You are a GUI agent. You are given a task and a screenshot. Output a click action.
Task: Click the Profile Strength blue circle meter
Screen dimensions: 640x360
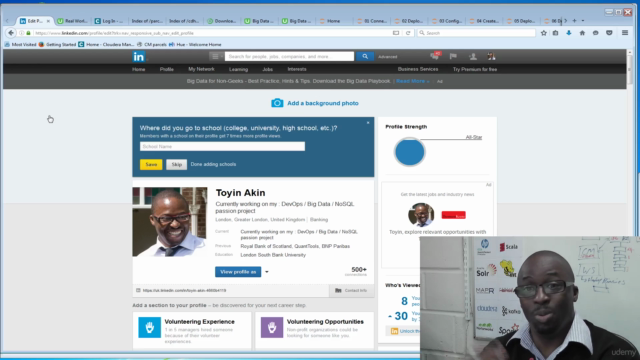click(409, 152)
